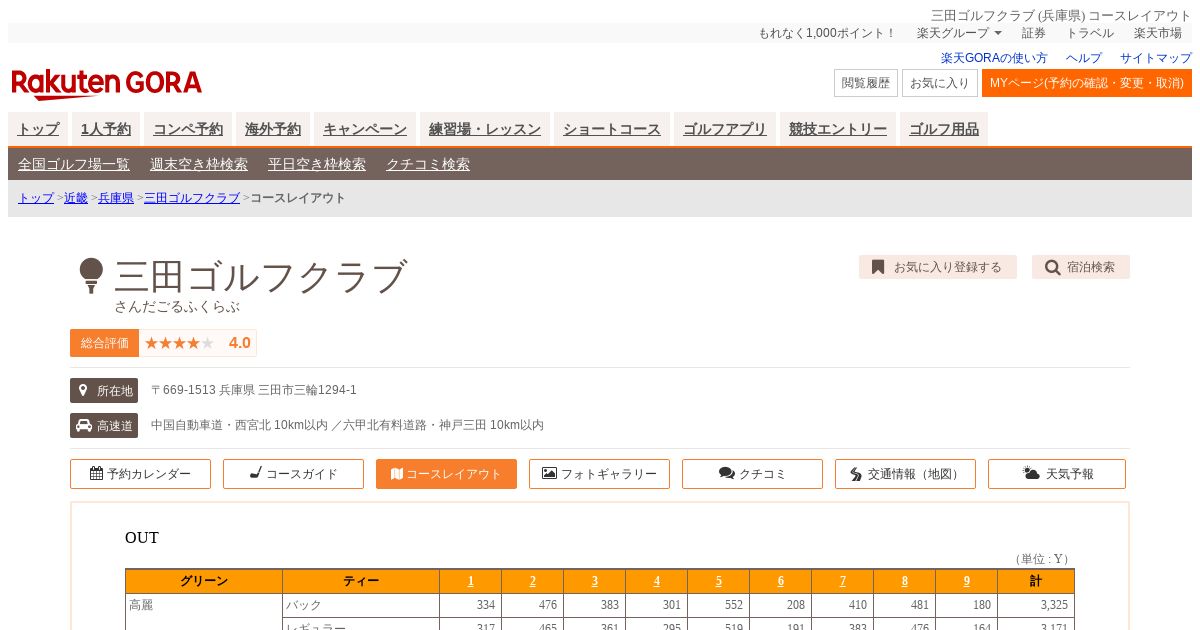The height and width of the screenshot is (630, 1200).
Task: Click the star rating icons
Action: tap(179, 343)
